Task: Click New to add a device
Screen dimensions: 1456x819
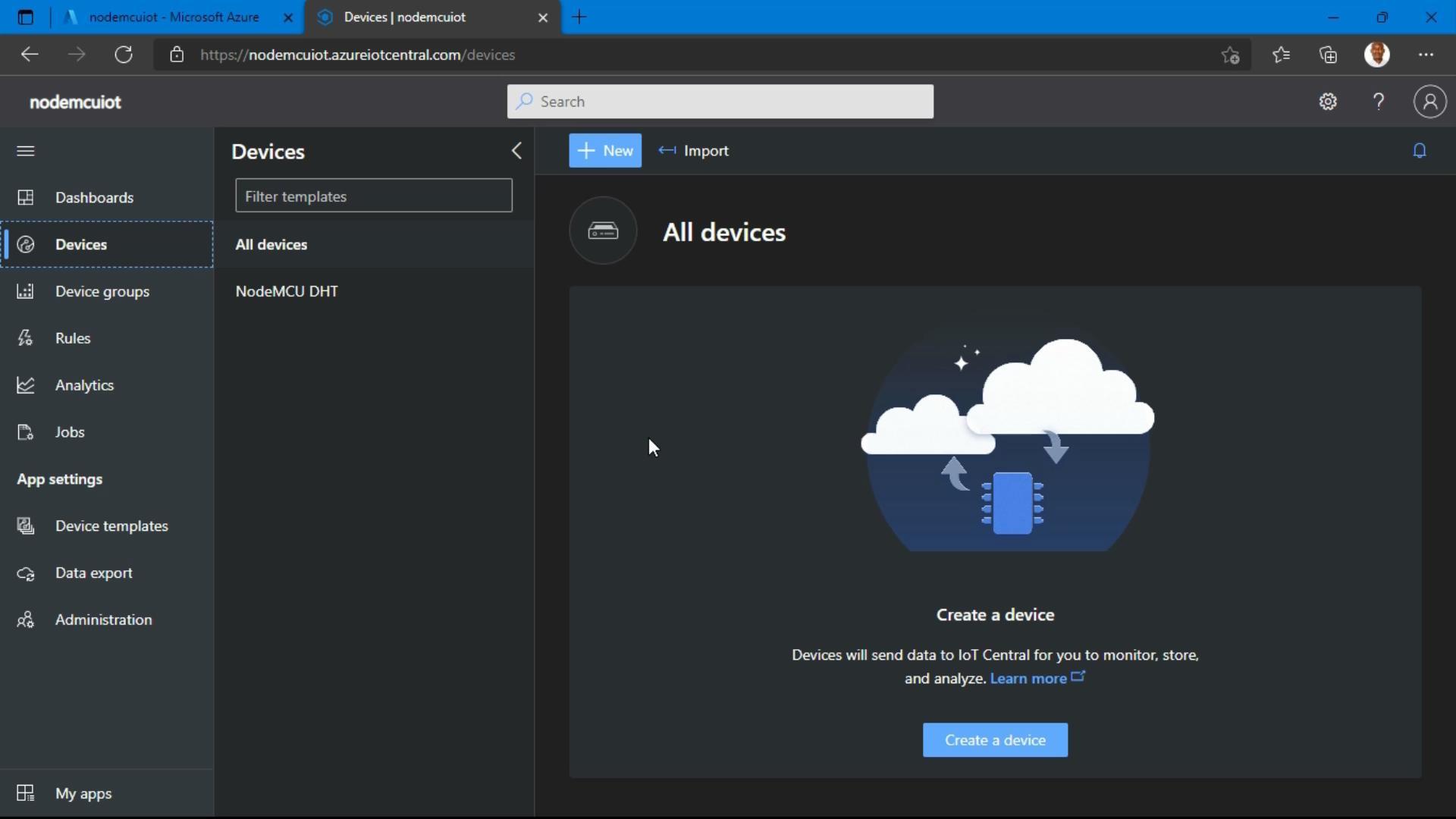Action: pyautogui.click(x=604, y=151)
